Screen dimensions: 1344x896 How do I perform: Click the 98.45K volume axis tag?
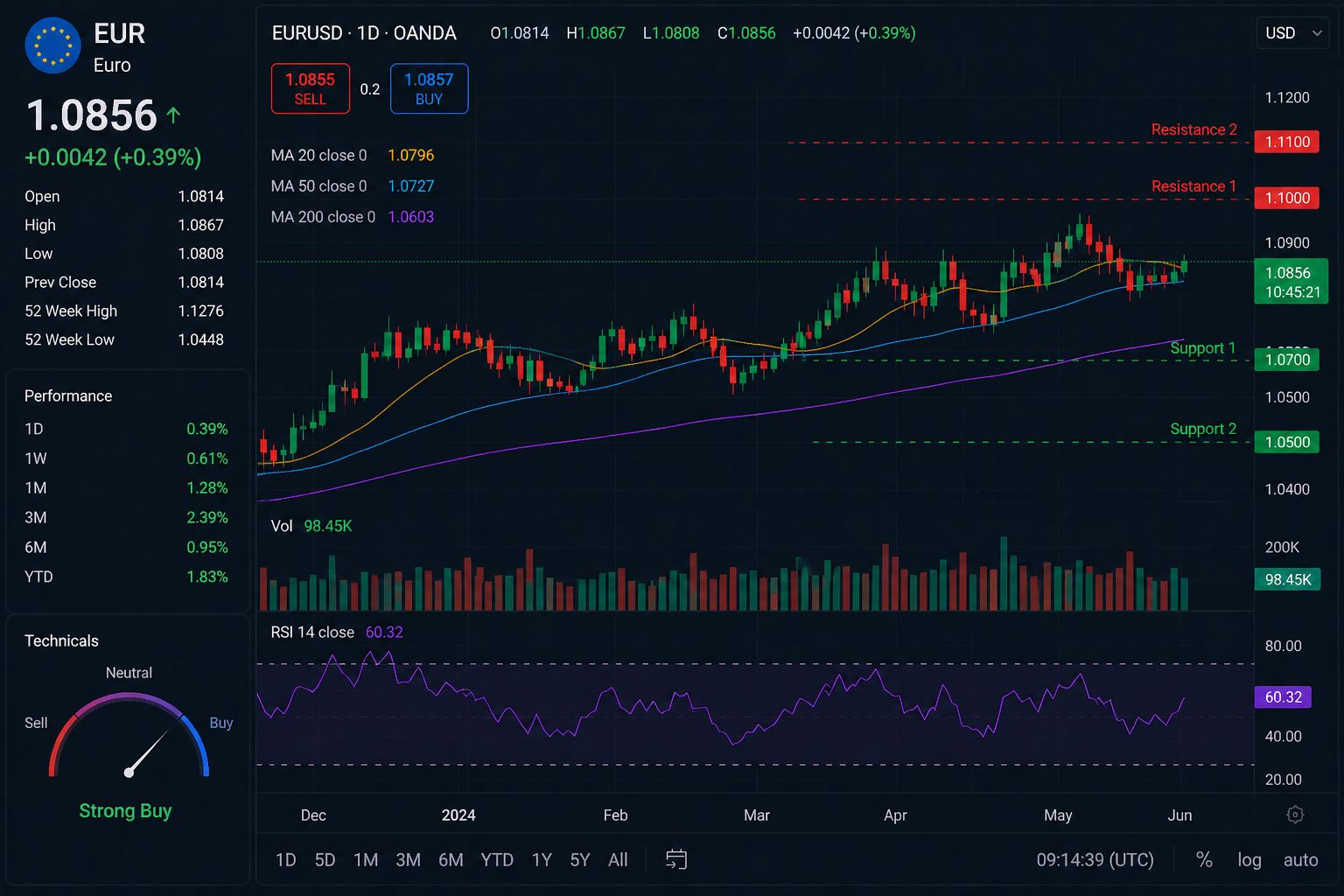(1286, 579)
